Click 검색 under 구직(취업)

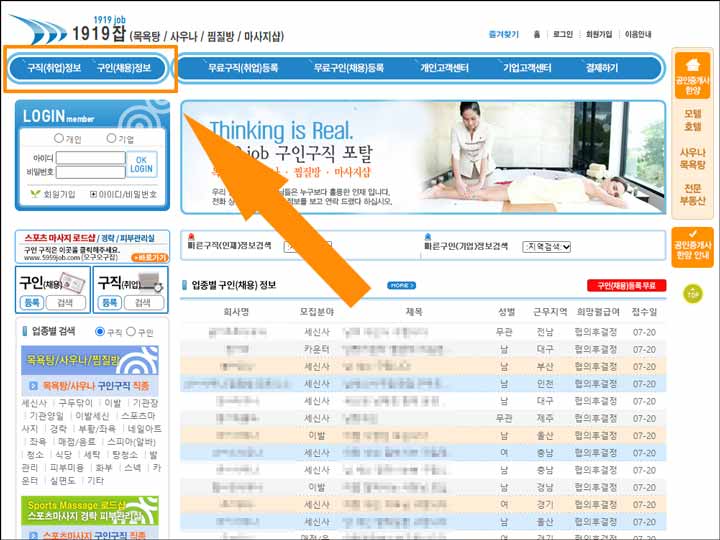tap(143, 303)
